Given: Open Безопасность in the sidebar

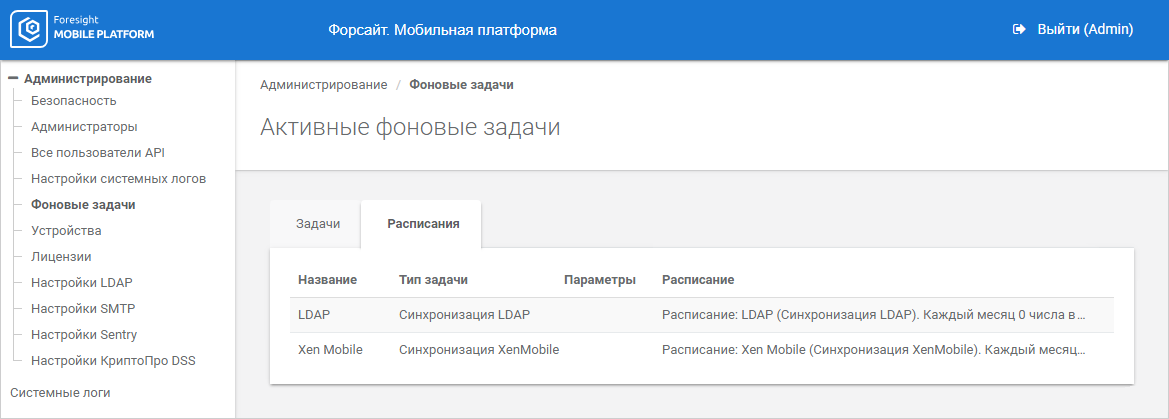Looking at the screenshot, I should point(74,101).
